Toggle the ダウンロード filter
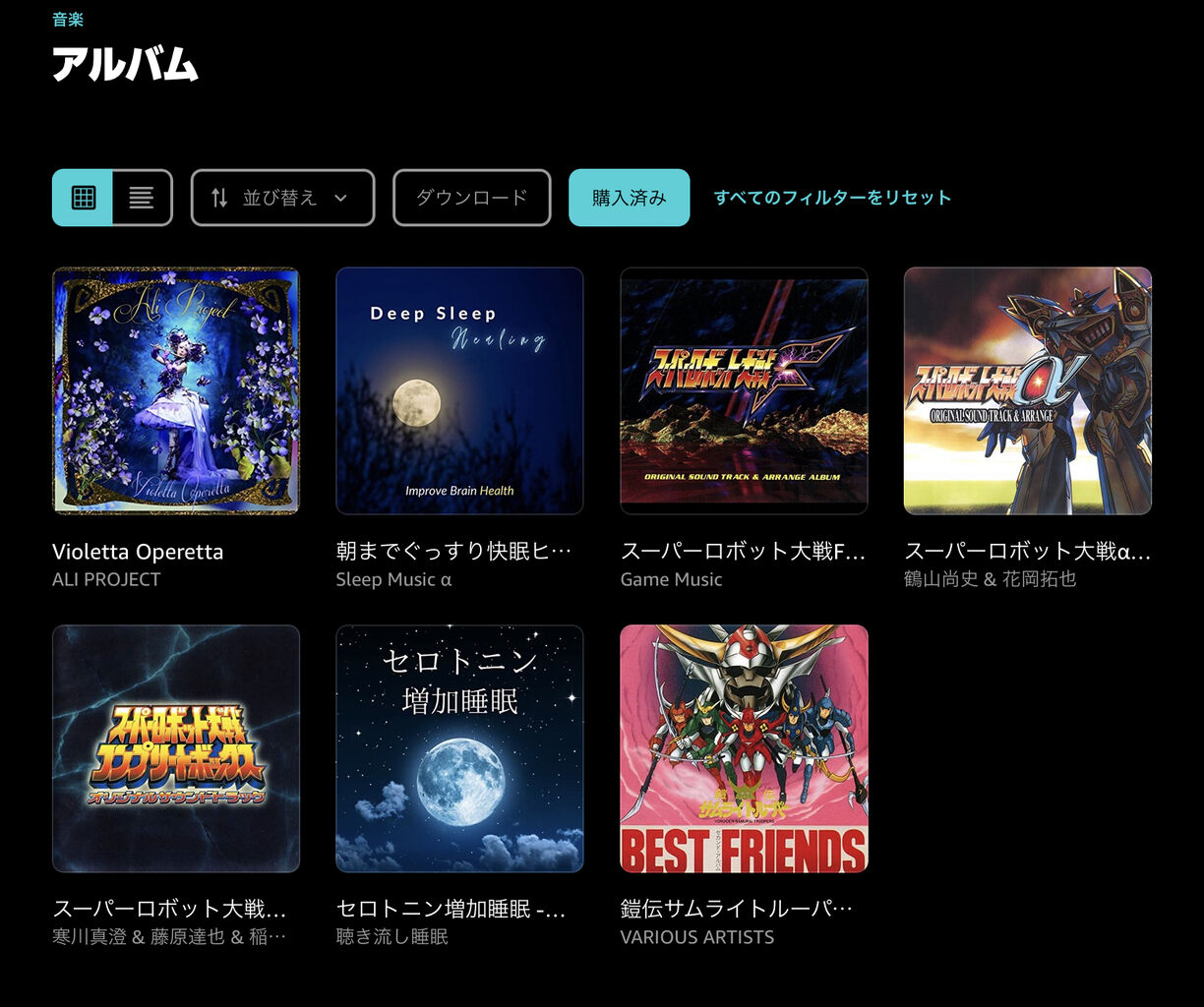Screen dimensions: 1204x1007 point(471,198)
